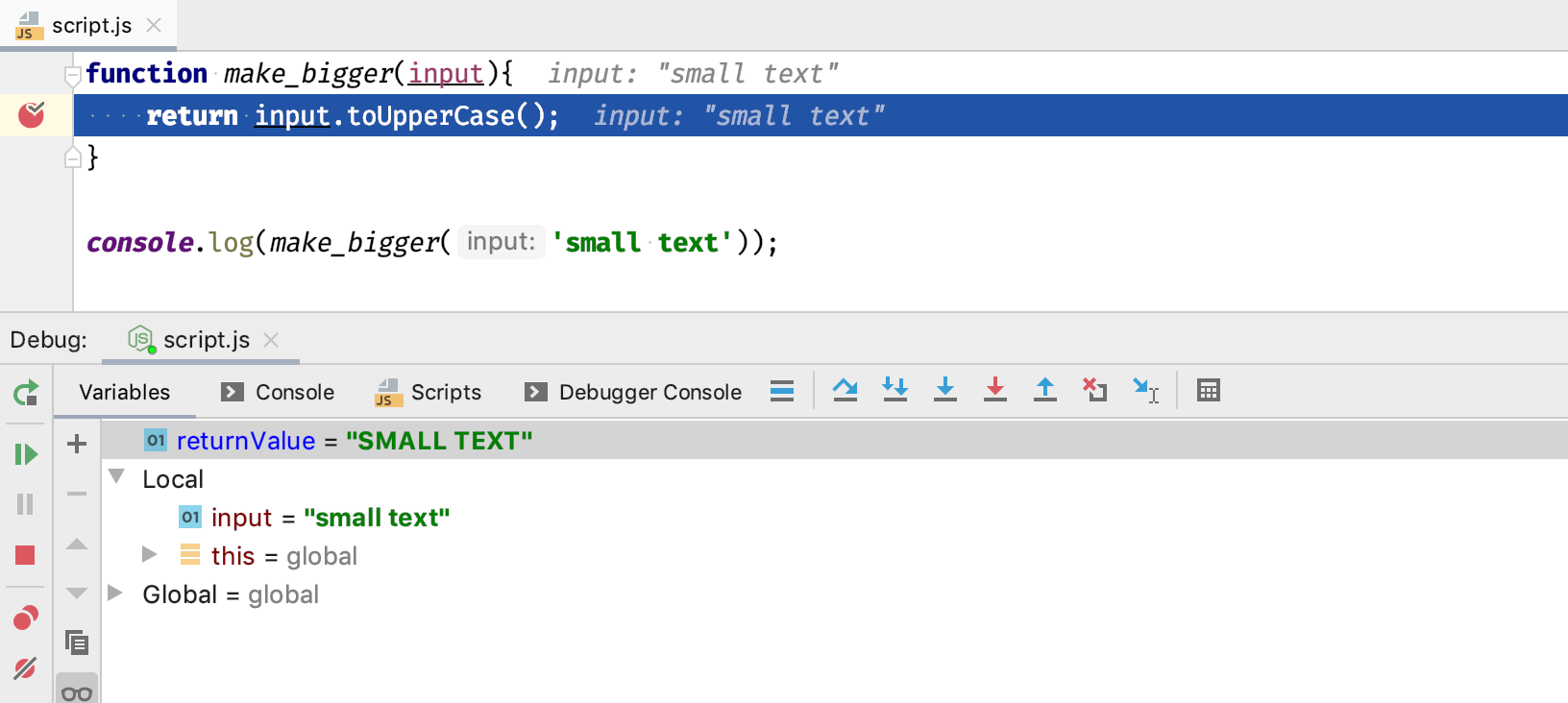Screen dimensions: 1568x703
Task: Toggle the breakpoint on the return line
Action: (32, 115)
